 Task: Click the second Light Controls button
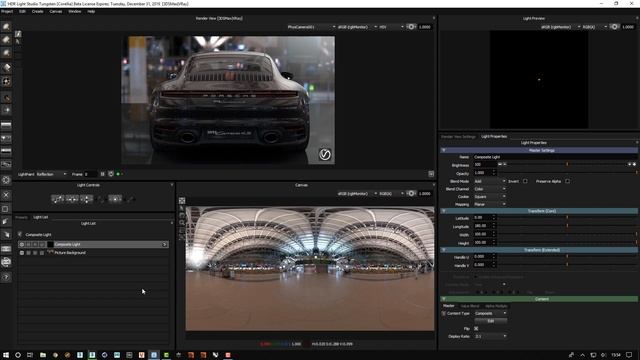72,199
